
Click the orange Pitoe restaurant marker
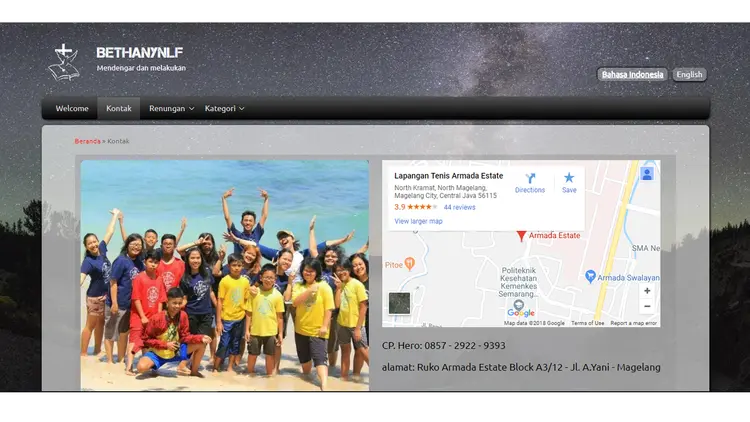(x=410, y=263)
